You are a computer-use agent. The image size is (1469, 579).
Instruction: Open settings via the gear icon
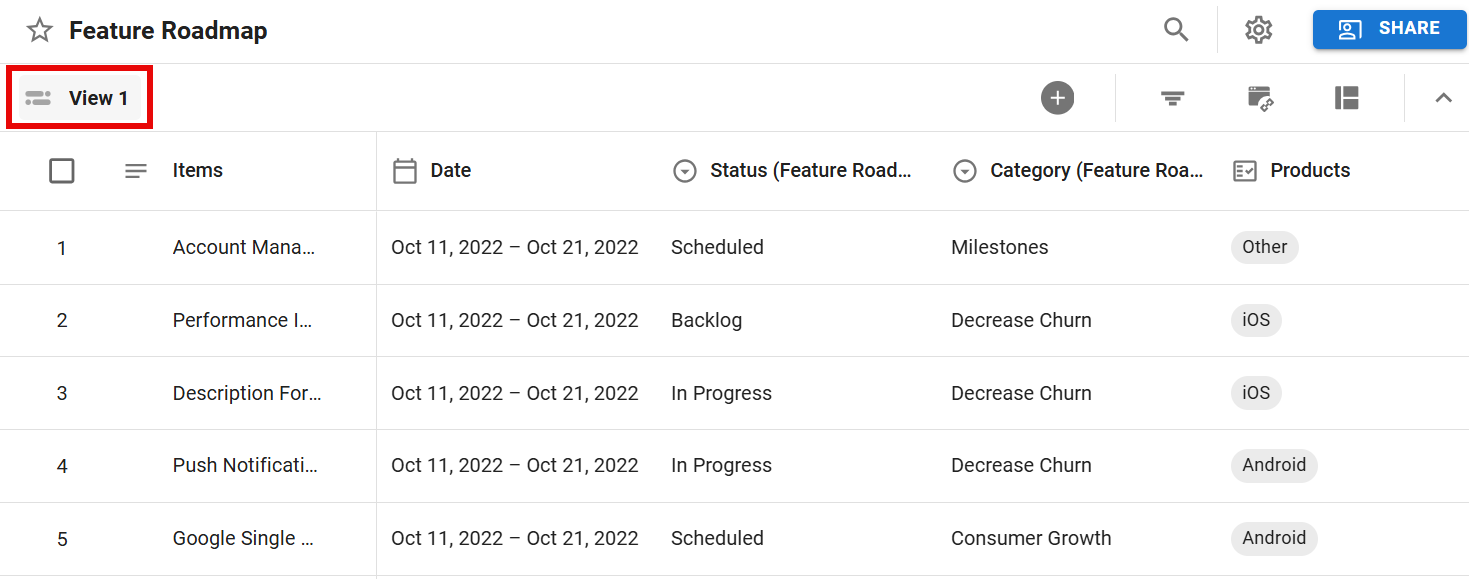click(x=1258, y=30)
